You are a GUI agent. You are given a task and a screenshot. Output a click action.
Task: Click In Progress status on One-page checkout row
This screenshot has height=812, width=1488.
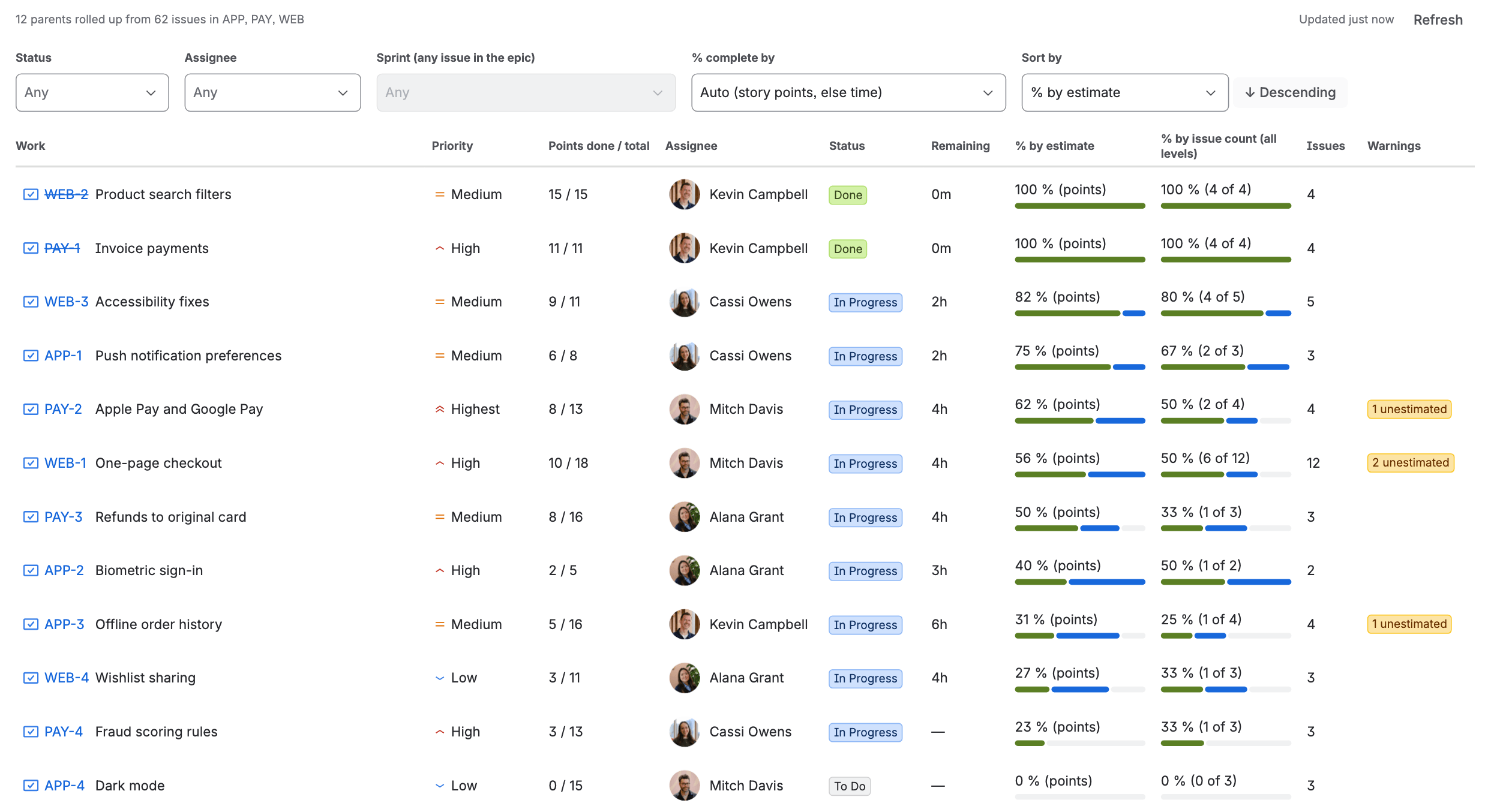tap(865, 464)
